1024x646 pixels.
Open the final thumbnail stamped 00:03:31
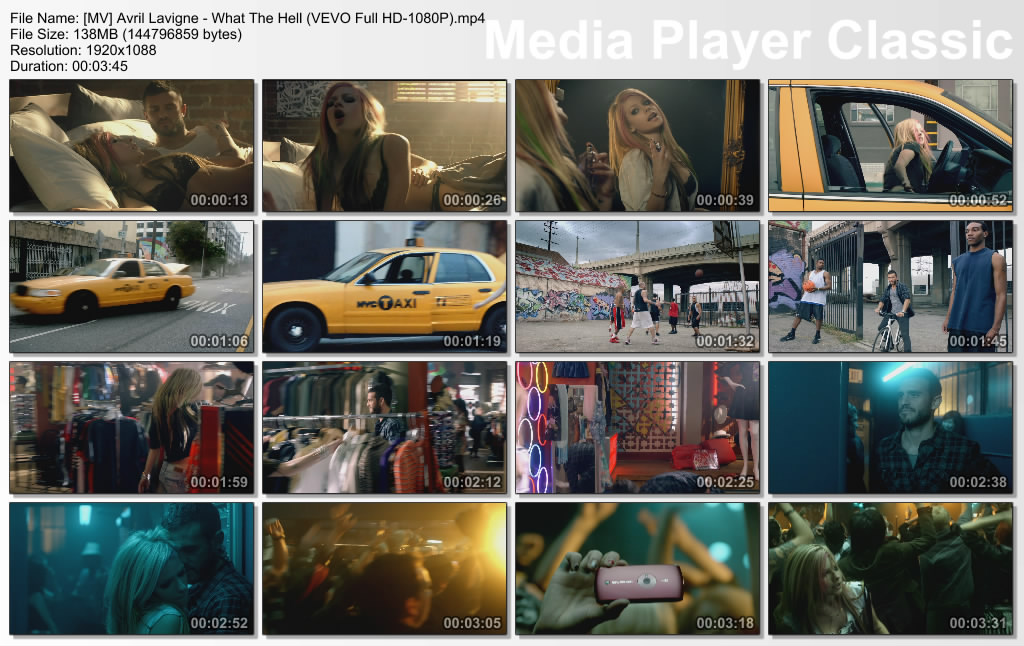coord(891,569)
